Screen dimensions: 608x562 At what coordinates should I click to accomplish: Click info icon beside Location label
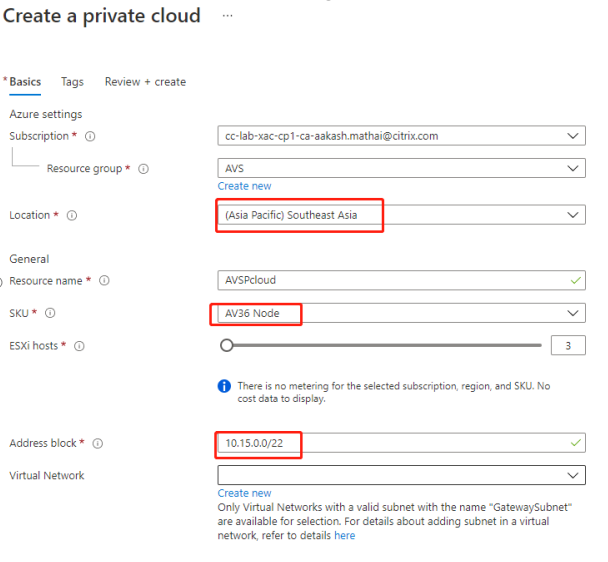coord(72,215)
